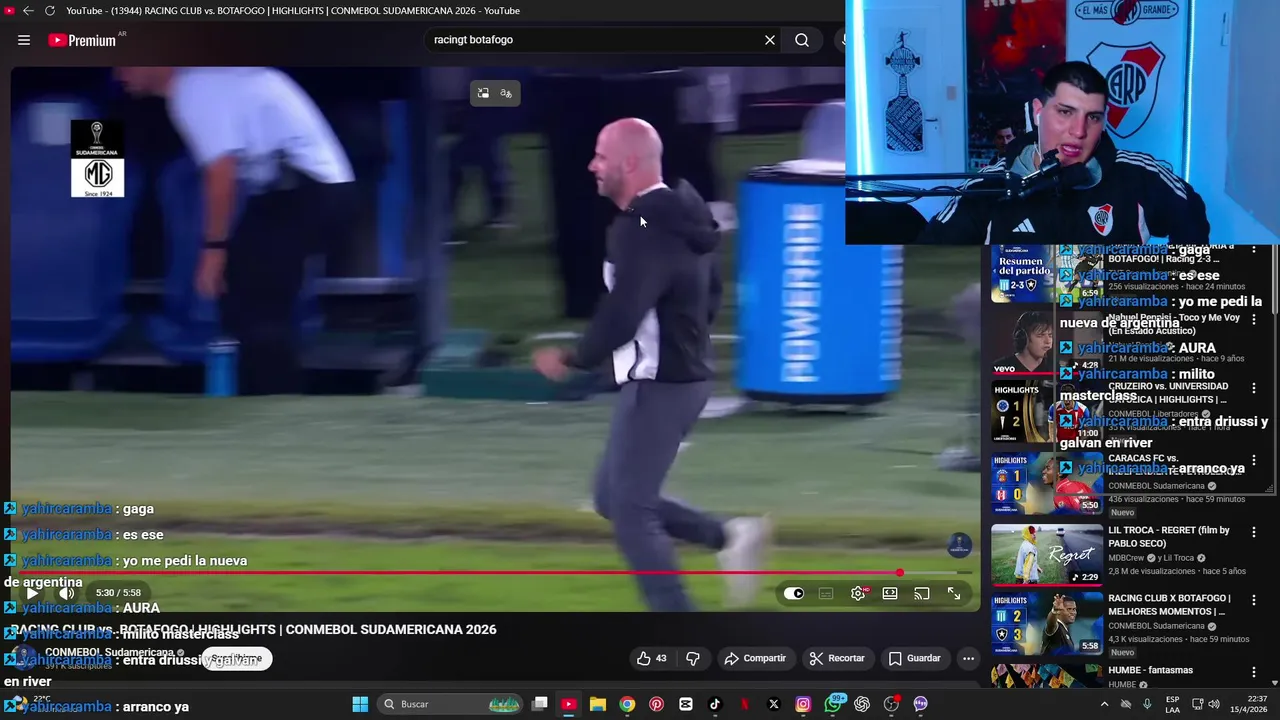
Task: Open Netflix from the taskbar
Action: click(744, 704)
